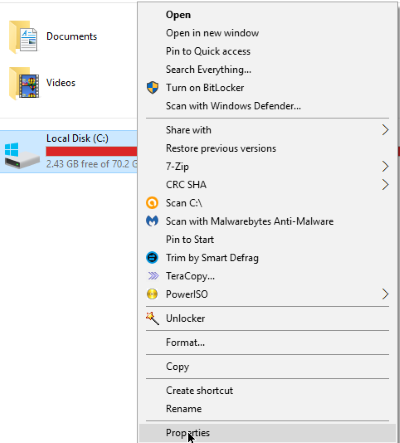
Task: Click the Smart Defrag icon
Action: (152, 258)
